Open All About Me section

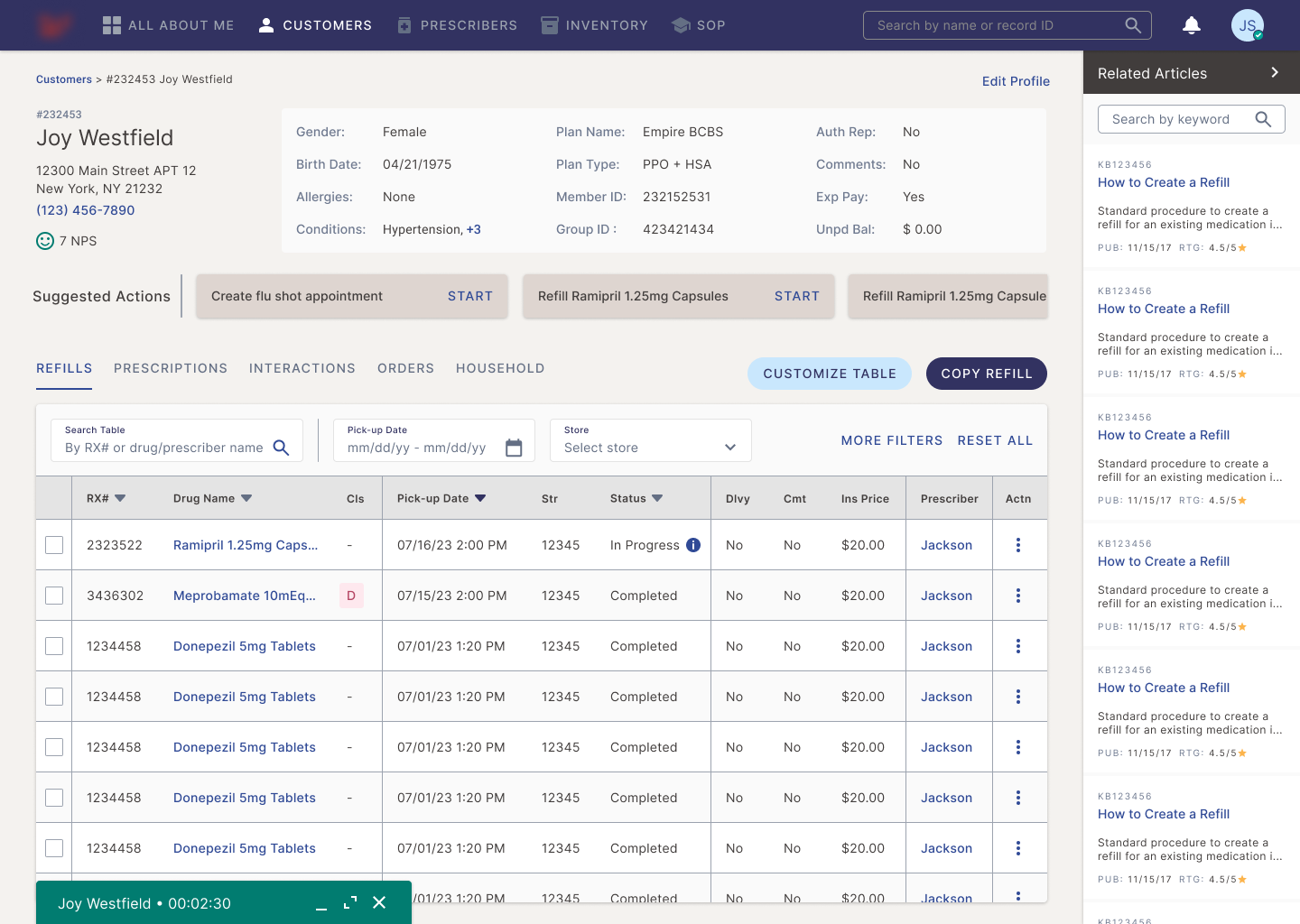[168, 25]
